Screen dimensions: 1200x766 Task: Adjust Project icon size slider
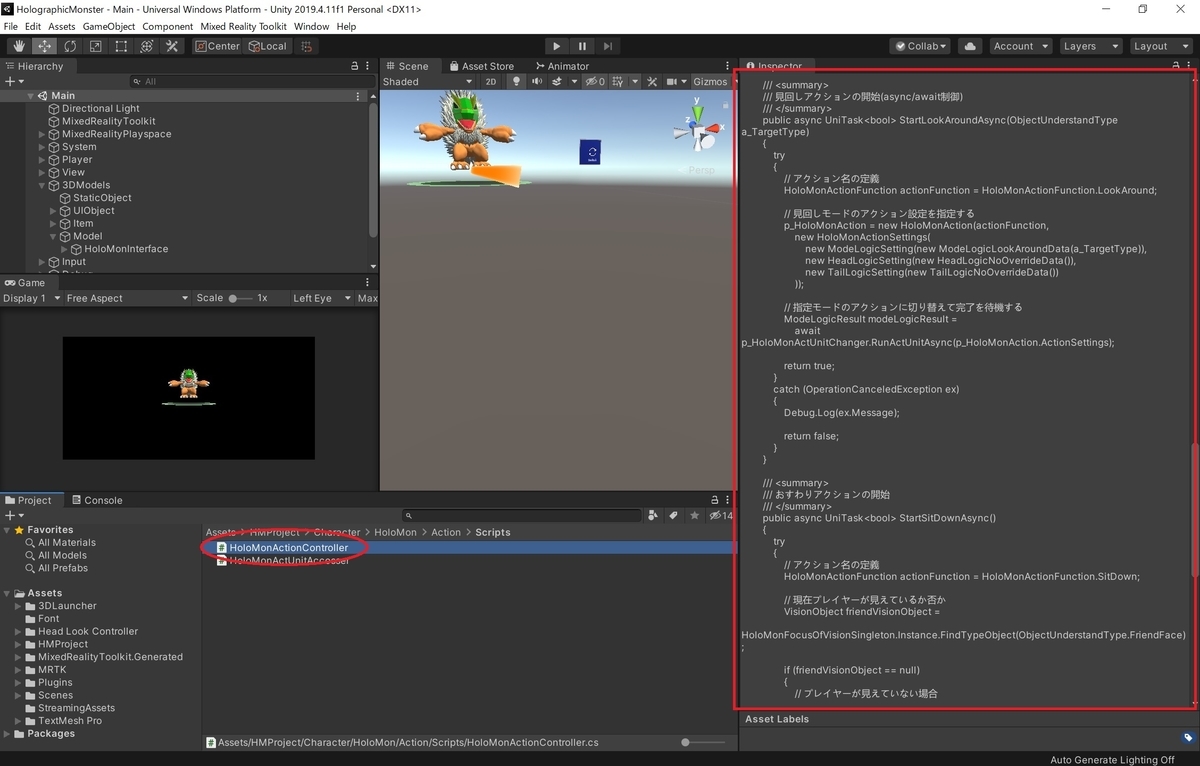705,743
